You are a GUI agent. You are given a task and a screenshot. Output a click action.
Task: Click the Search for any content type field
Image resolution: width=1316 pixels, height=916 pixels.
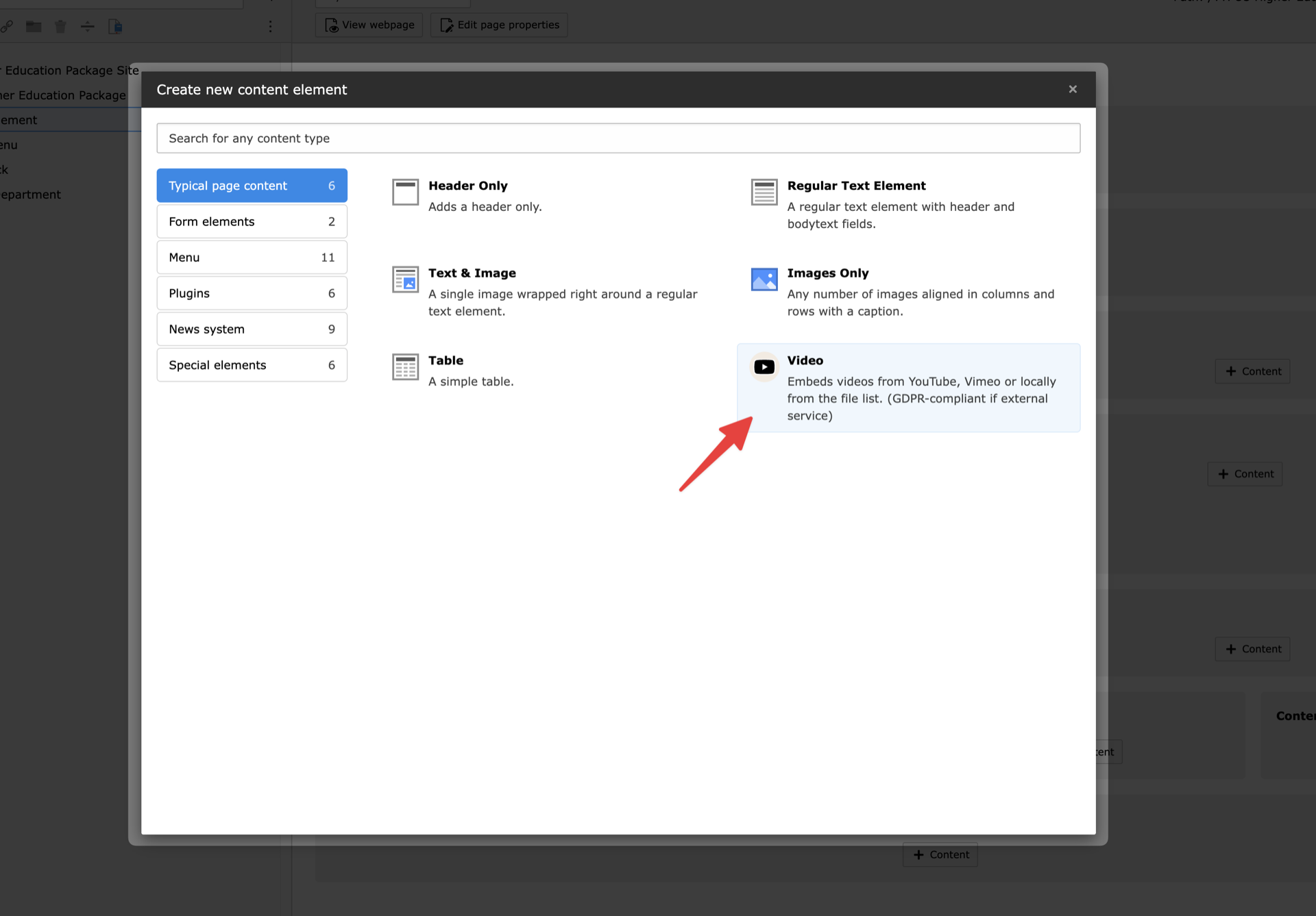click(x=618, y=138)
